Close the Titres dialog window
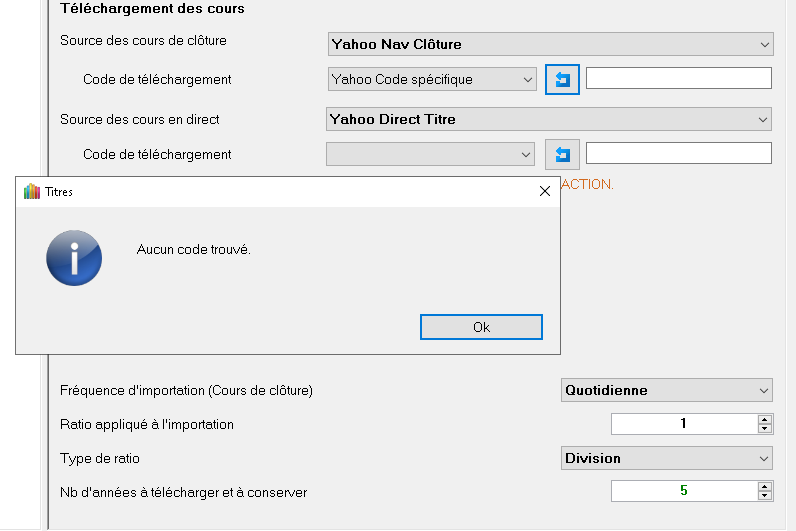Image resolution: width=796 pixels, height=531 pixels. [544, 191]
